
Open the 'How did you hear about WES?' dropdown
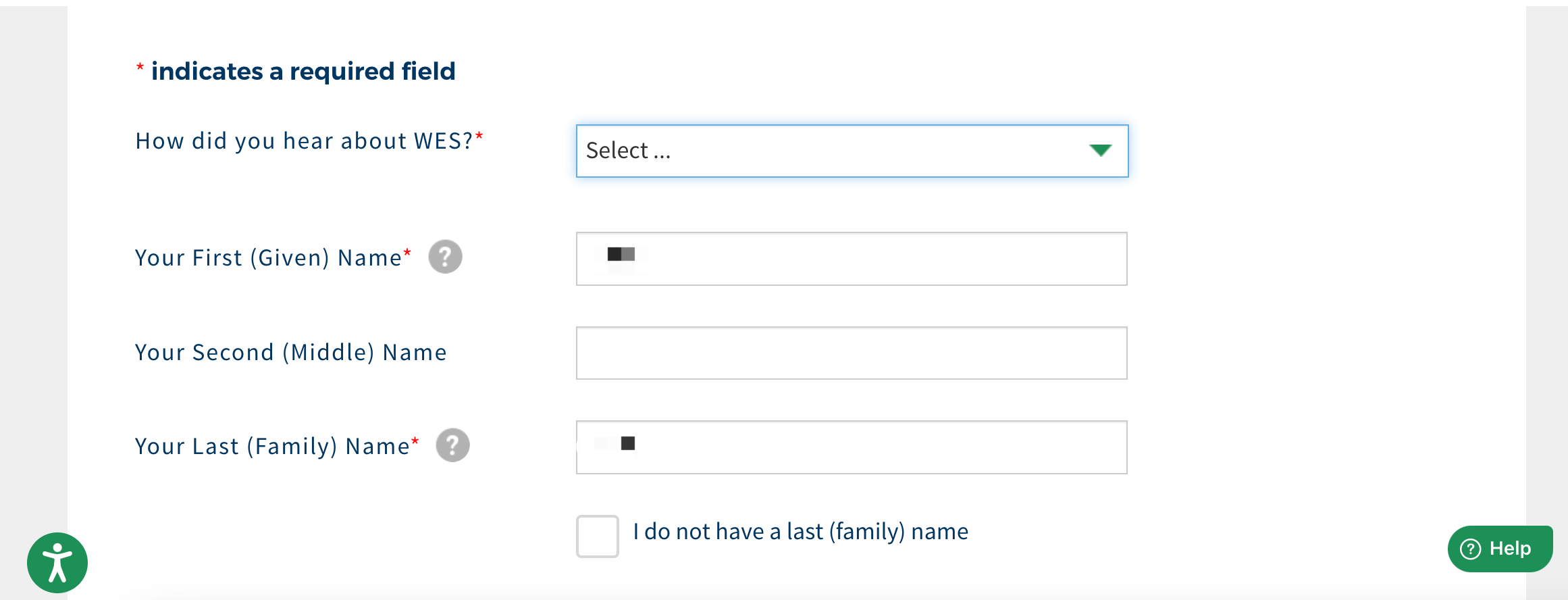click(851, 151)
